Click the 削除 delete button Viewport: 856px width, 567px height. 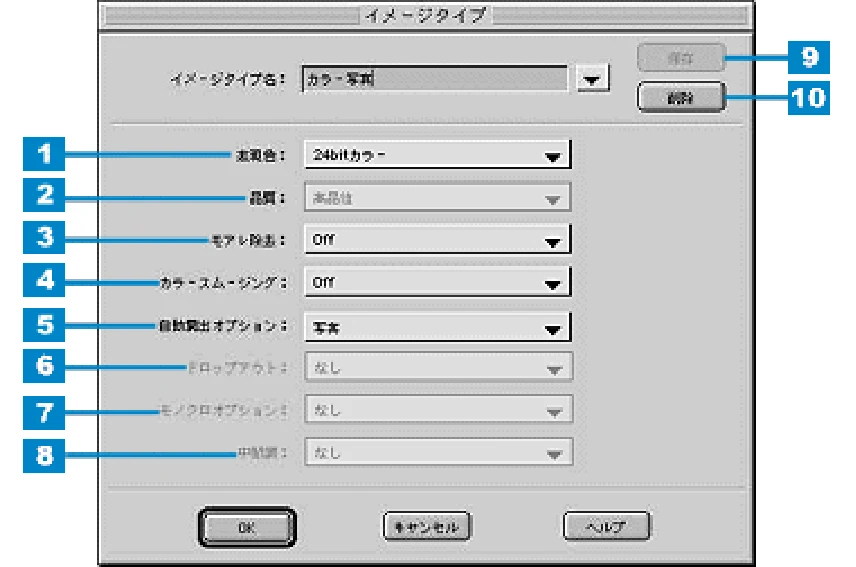(681, 98)
